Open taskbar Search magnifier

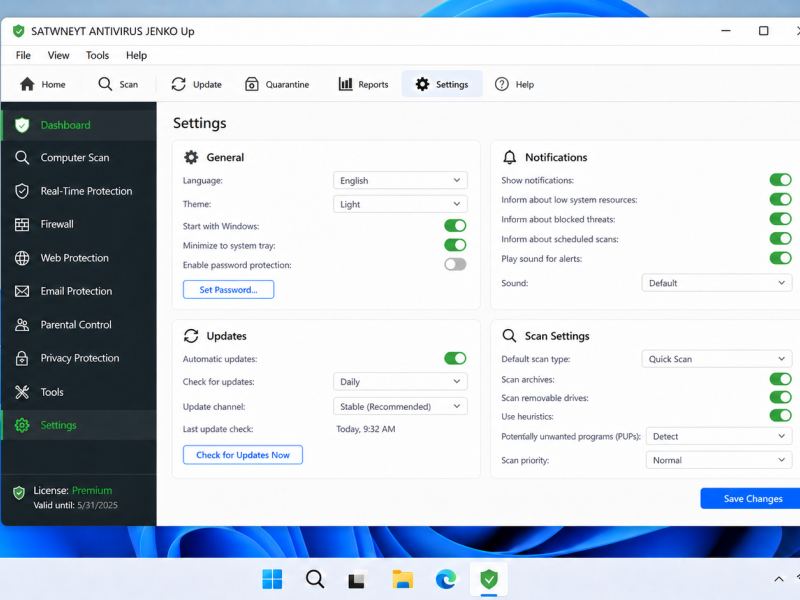315,579
